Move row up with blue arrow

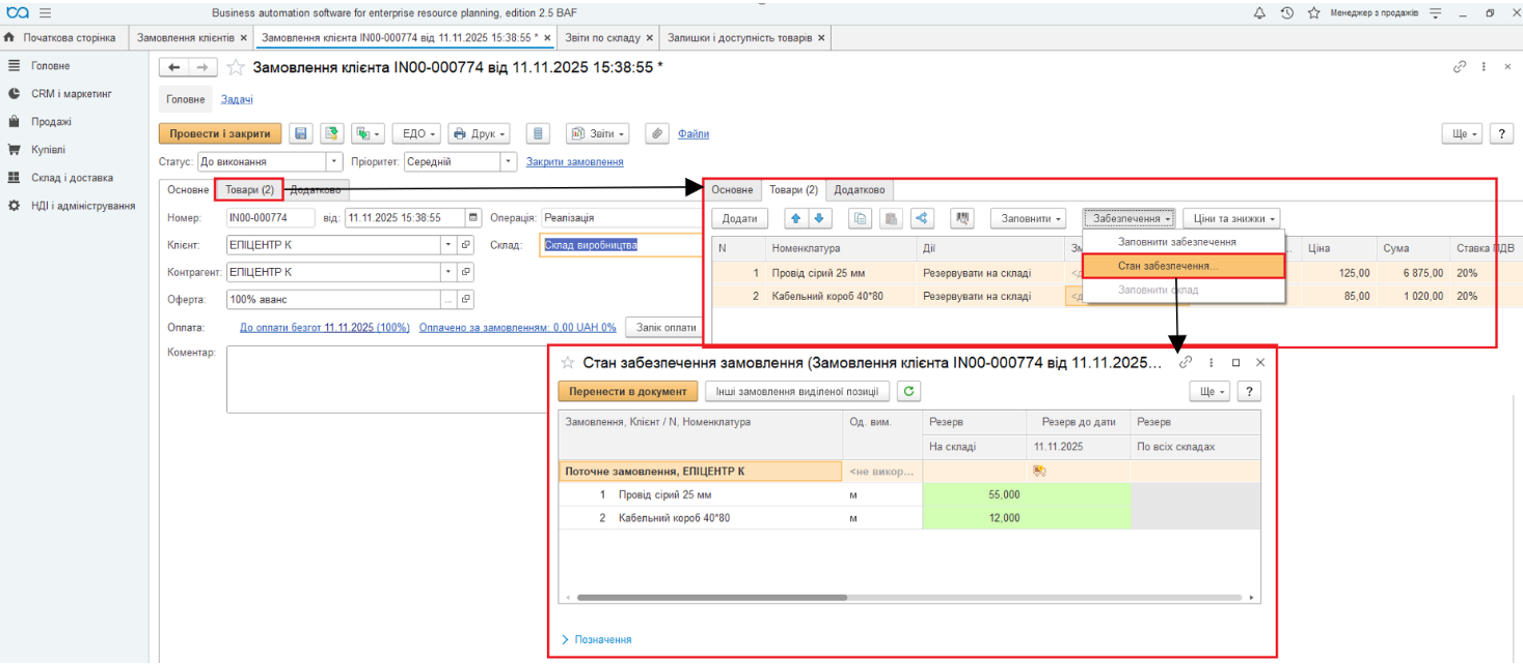click(x=797, y=218)
